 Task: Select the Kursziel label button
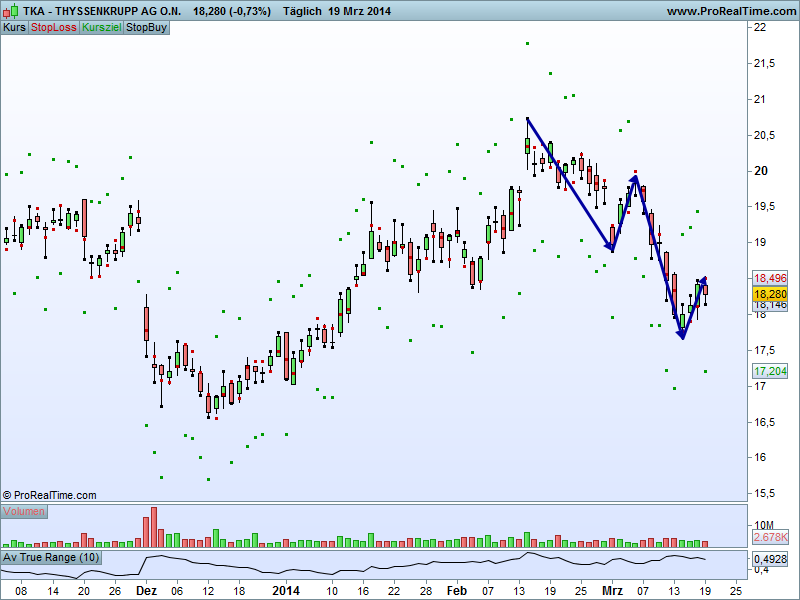102,28
